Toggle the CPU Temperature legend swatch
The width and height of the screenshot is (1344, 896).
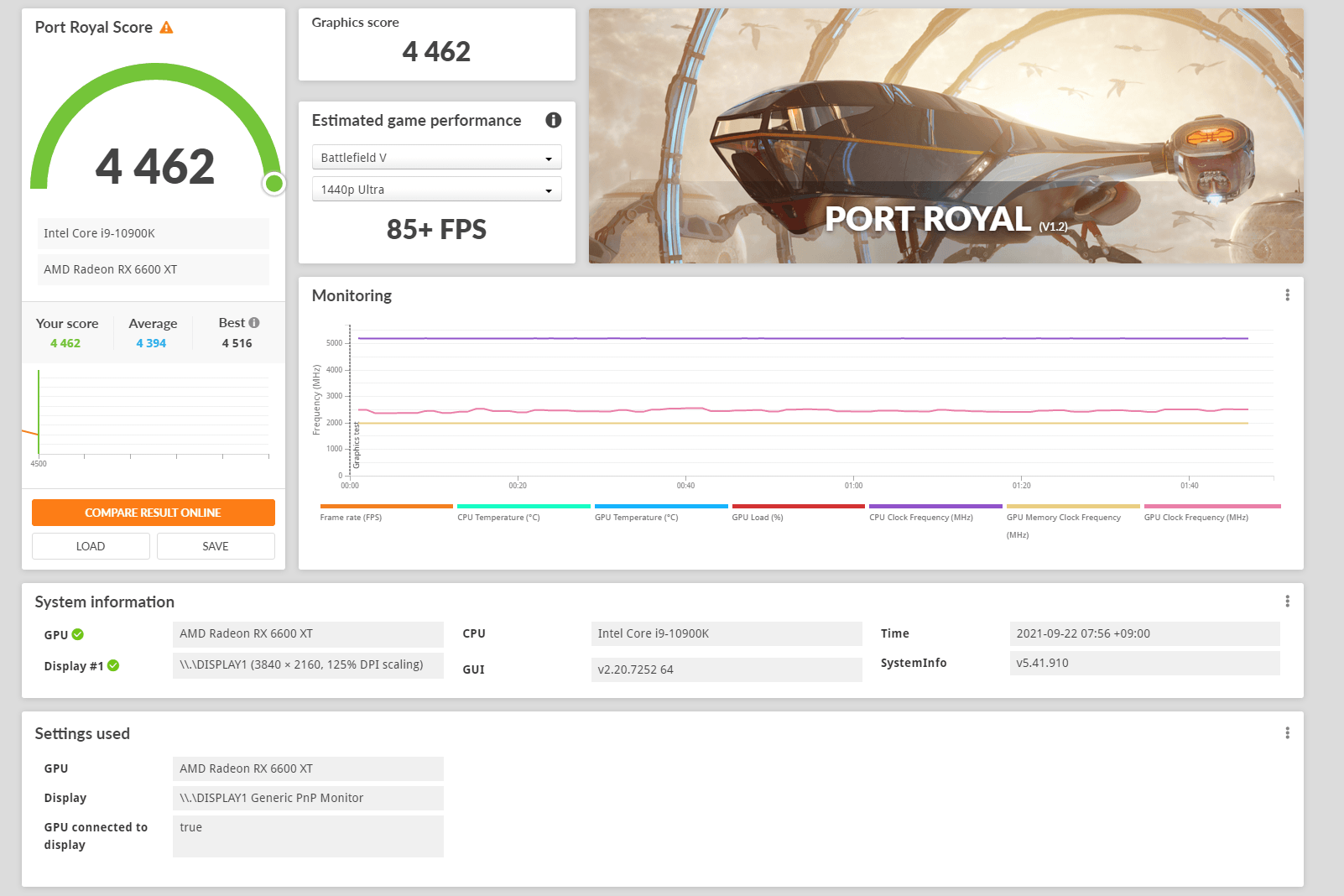524,507
